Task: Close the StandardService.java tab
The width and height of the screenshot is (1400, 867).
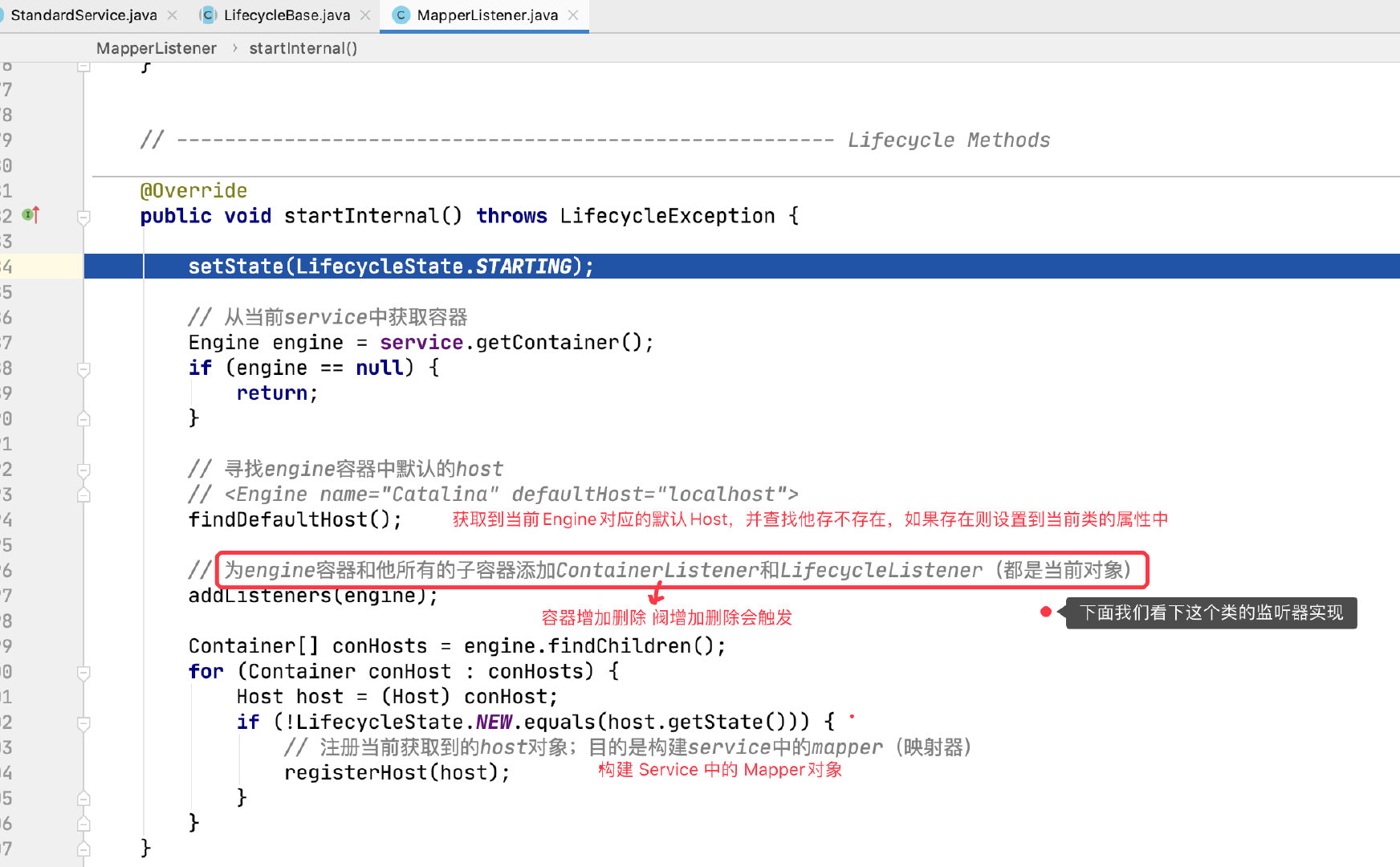Action: [x=172, y=15]
